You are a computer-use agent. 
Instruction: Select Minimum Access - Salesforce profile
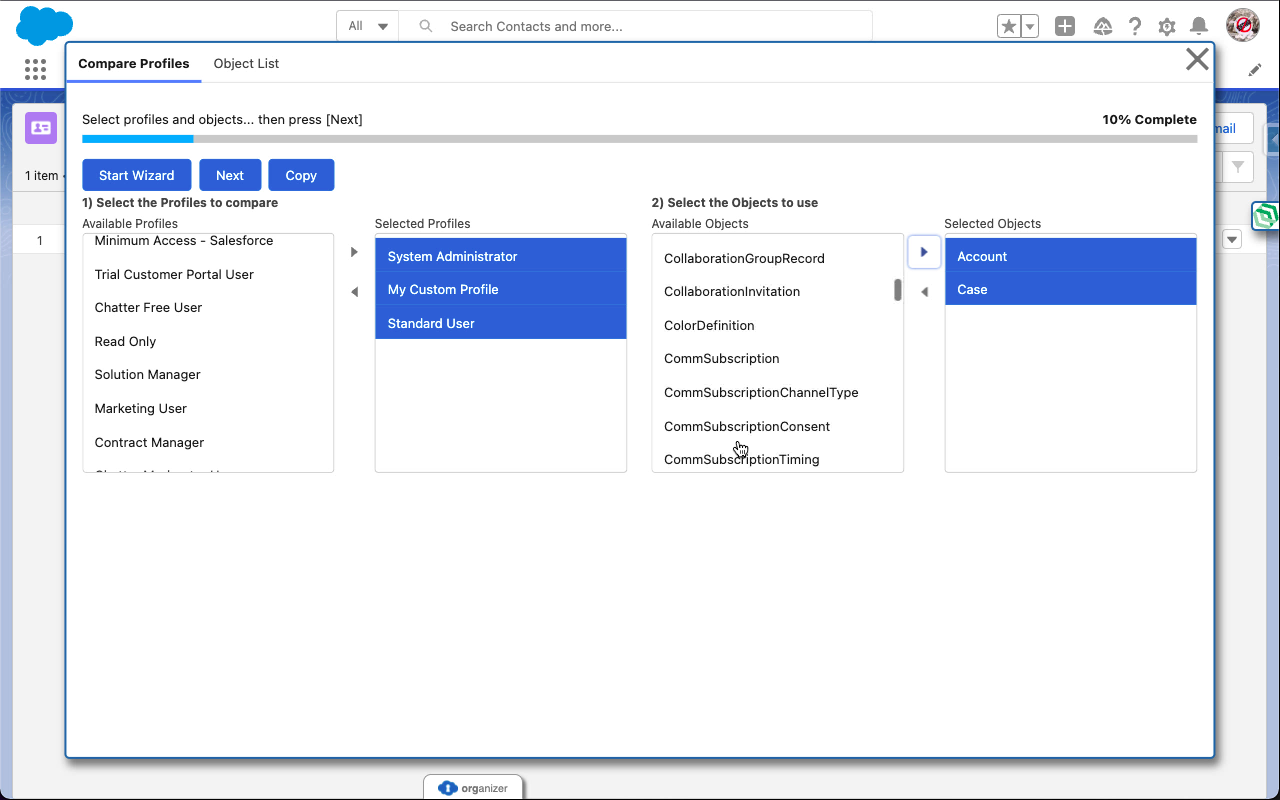coord(208,241)
